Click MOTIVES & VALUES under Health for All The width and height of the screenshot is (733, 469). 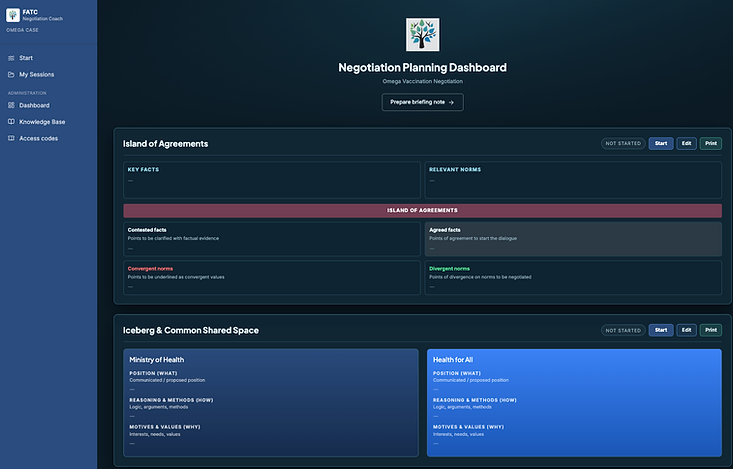[468, 427]
